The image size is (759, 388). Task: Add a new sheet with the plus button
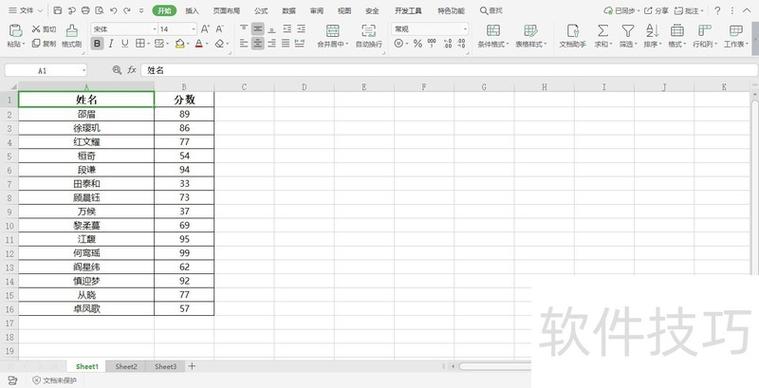(x=192, y=366)
